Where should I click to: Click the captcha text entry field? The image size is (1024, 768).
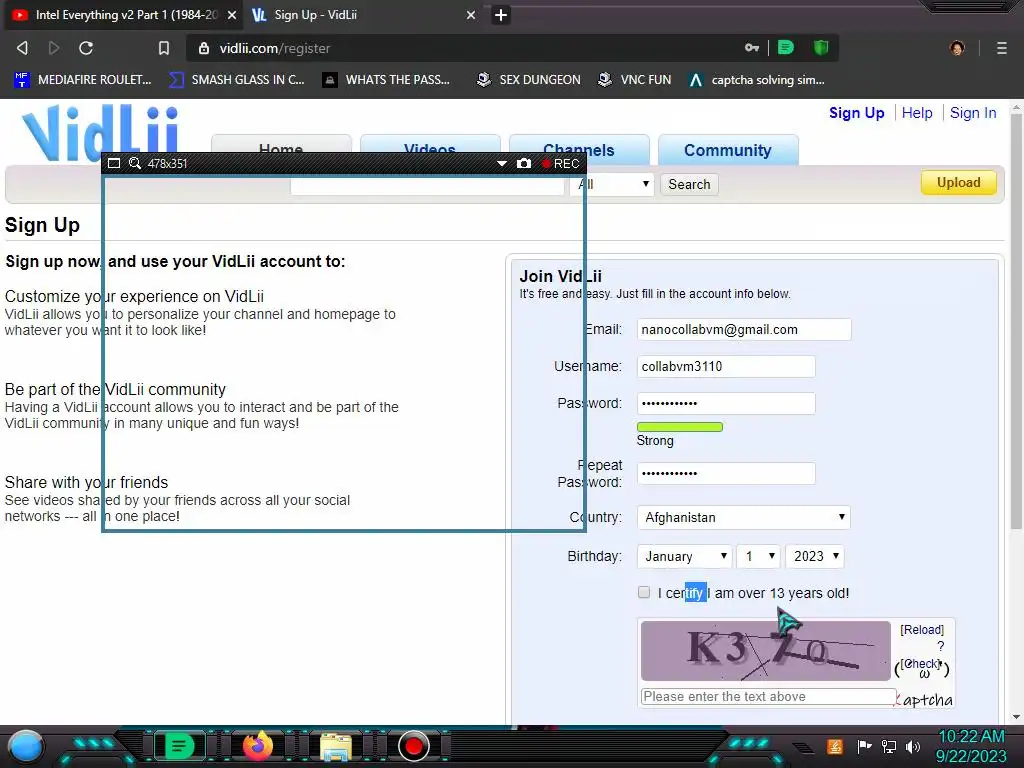pos(769,697)
